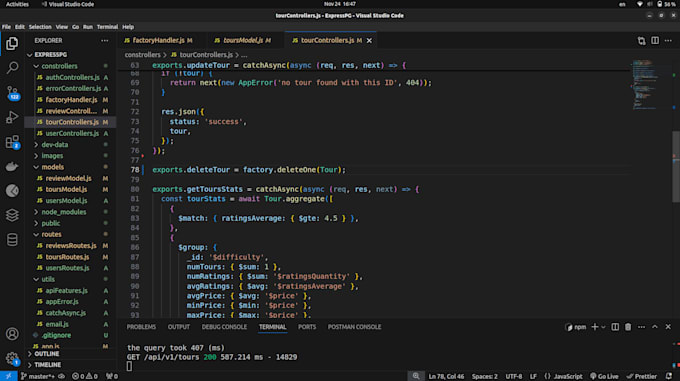Open the Accounts profile icon
This screenshot has width=680, height=381.
click(x=12, y=334)
